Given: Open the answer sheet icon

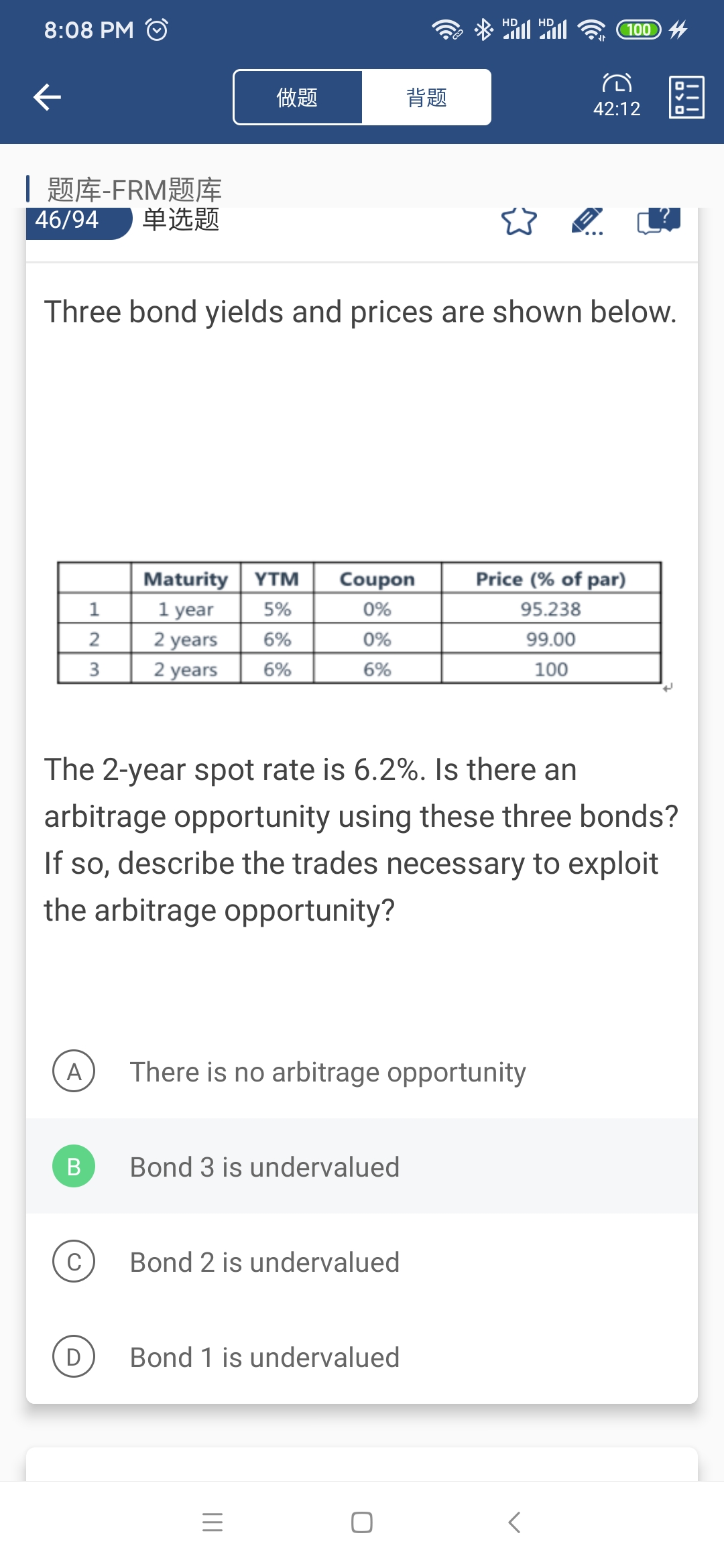Looking at the screenshot, I should 686,97.
